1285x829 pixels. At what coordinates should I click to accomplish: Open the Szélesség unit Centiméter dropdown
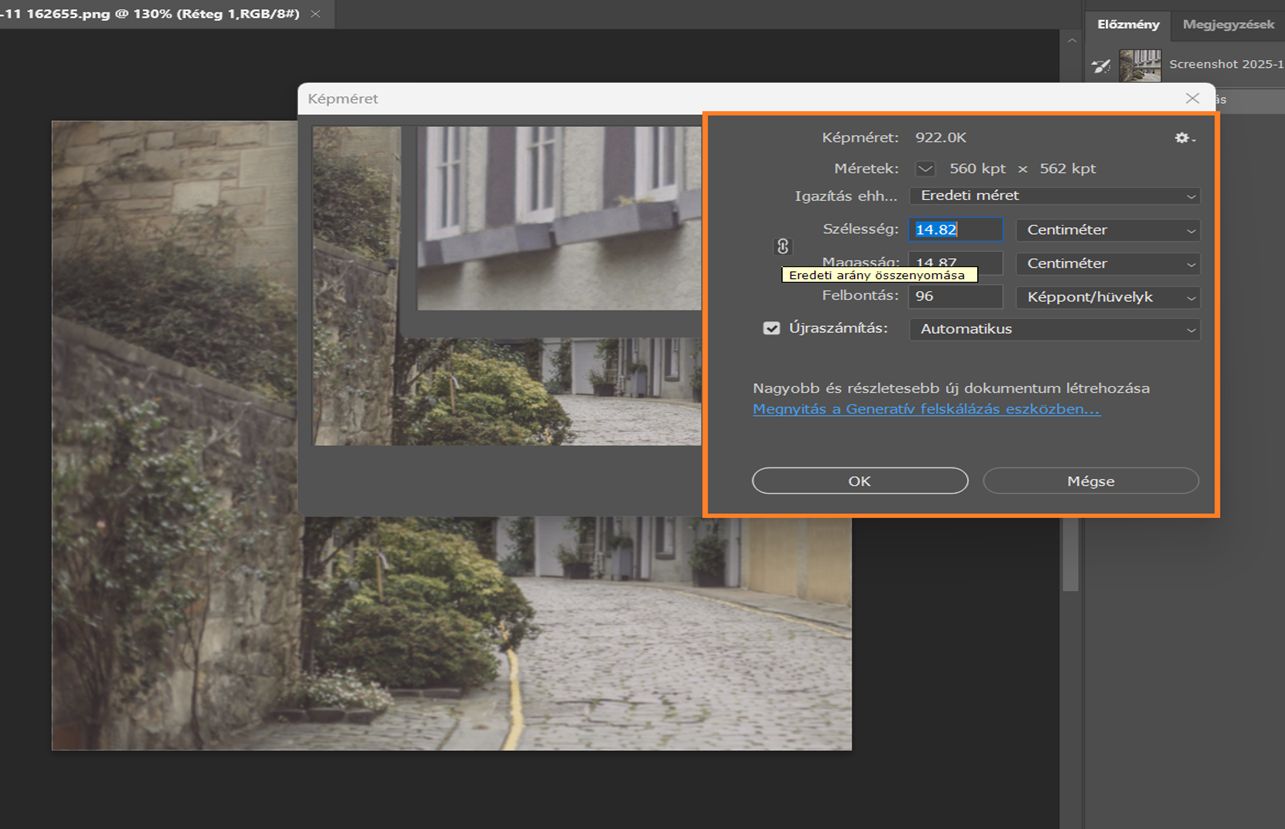point(1107,230)
